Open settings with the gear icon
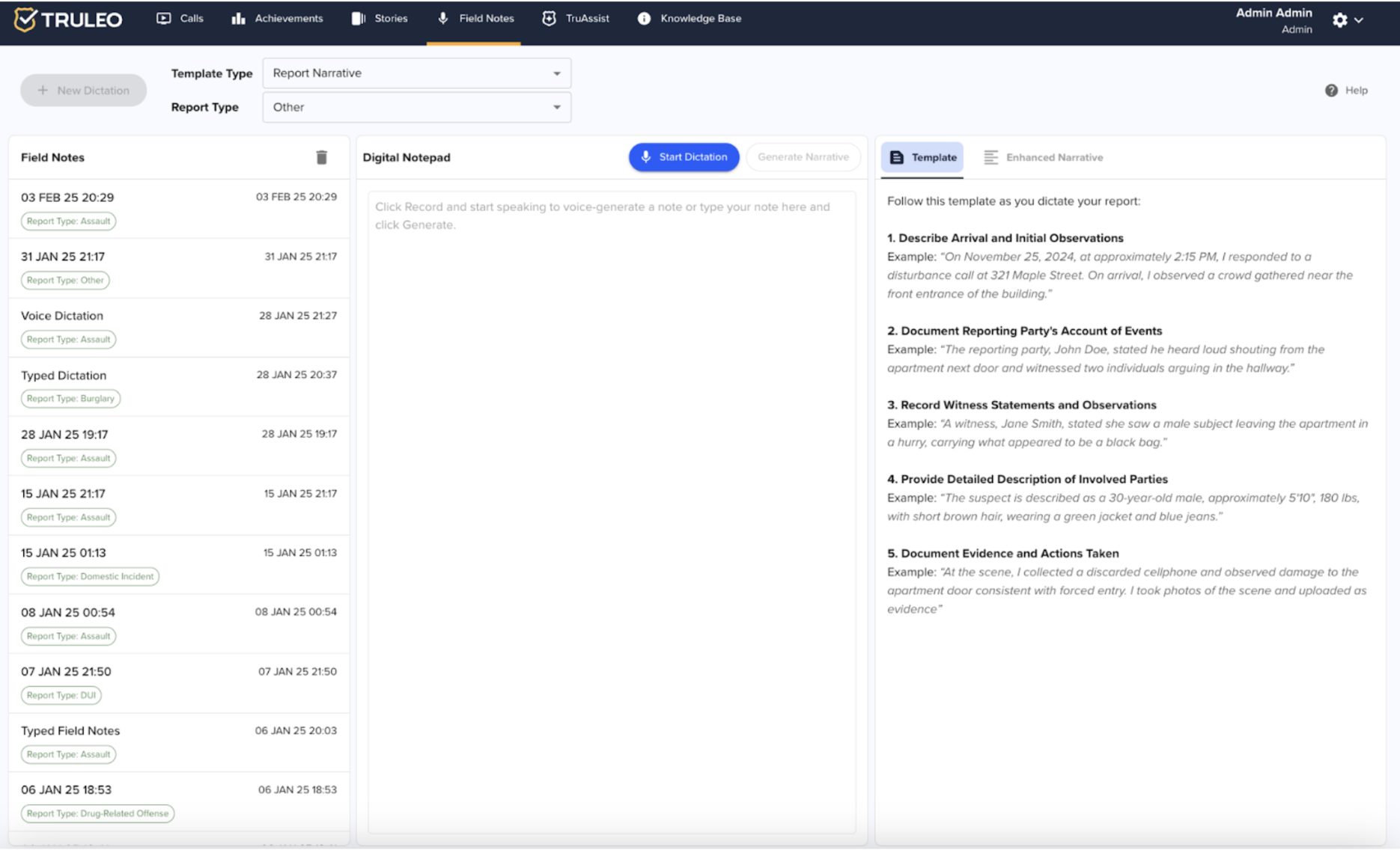 (x=1340, y=20)
